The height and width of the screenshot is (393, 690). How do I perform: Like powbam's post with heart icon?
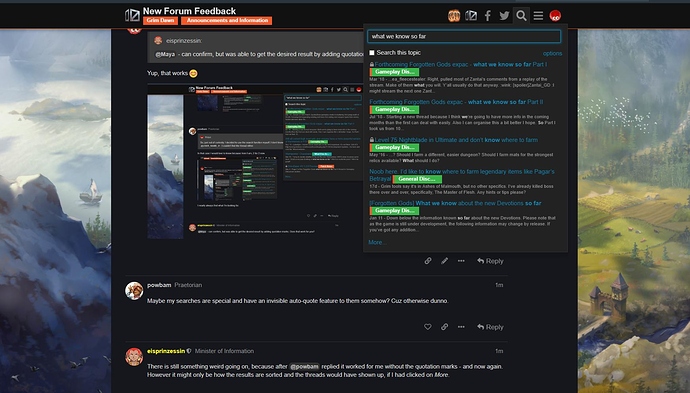pos(427,327)
